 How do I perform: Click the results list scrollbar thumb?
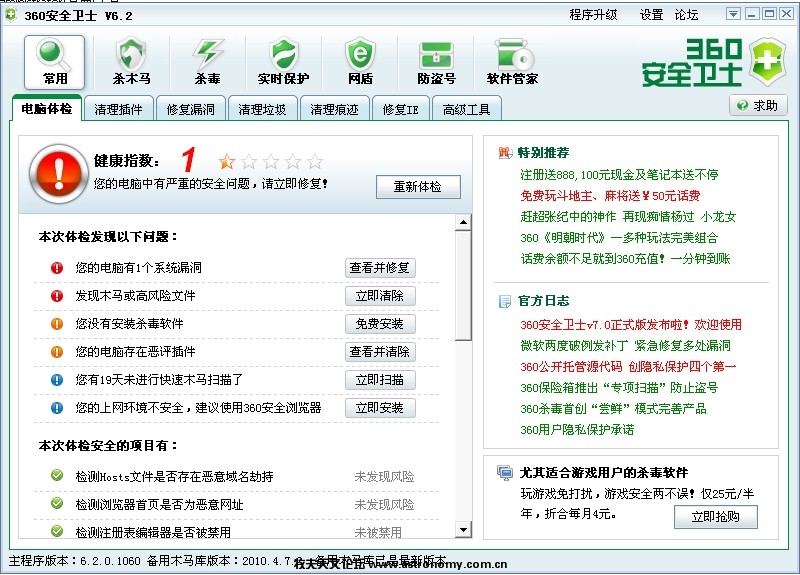(463, 286)
